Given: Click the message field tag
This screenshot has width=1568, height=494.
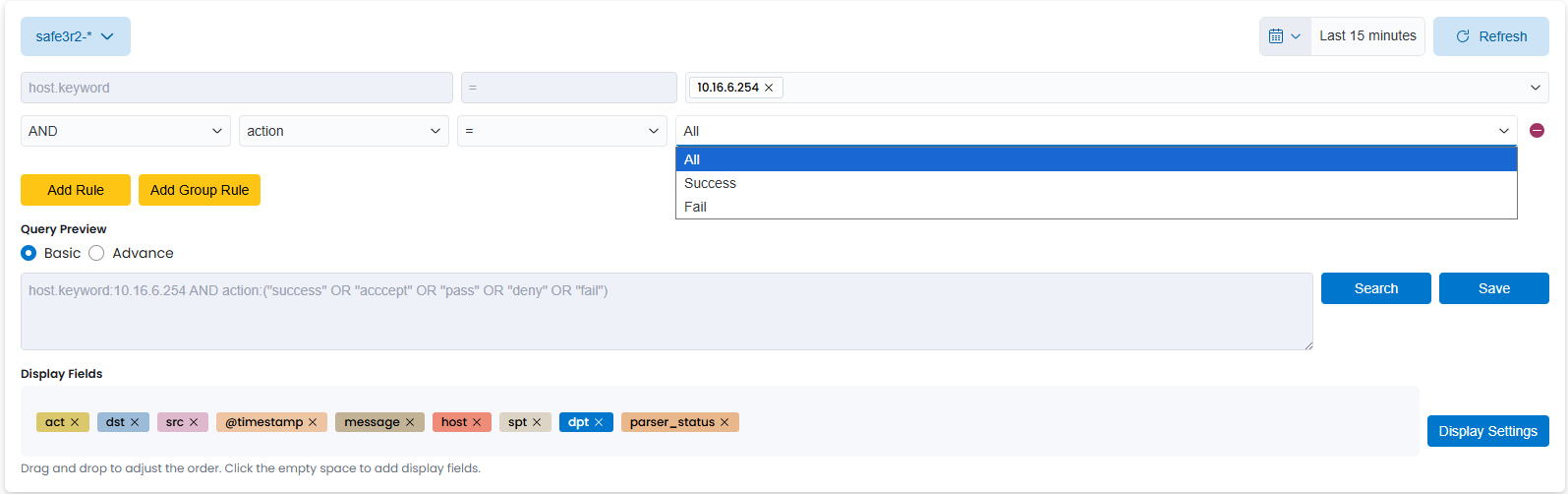Looking at the screenshot, I should [379, 422].
